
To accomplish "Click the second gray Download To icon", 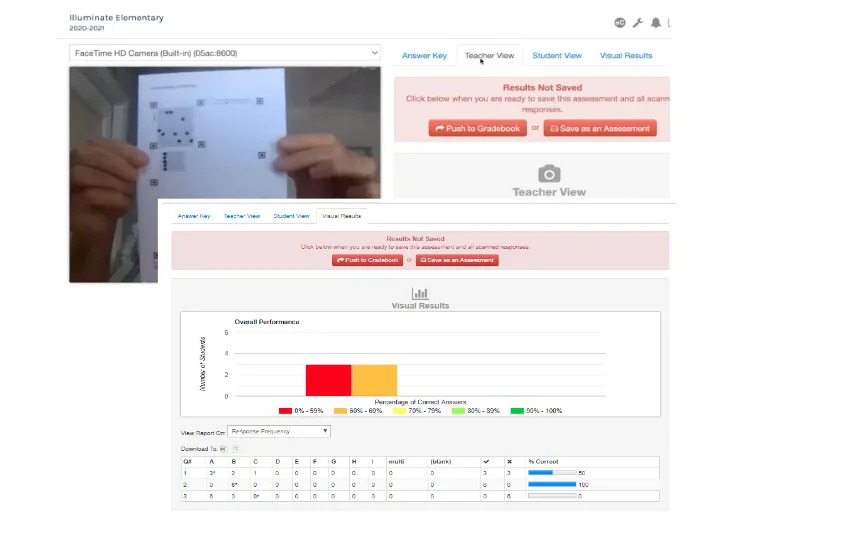I will pos(236,449).
